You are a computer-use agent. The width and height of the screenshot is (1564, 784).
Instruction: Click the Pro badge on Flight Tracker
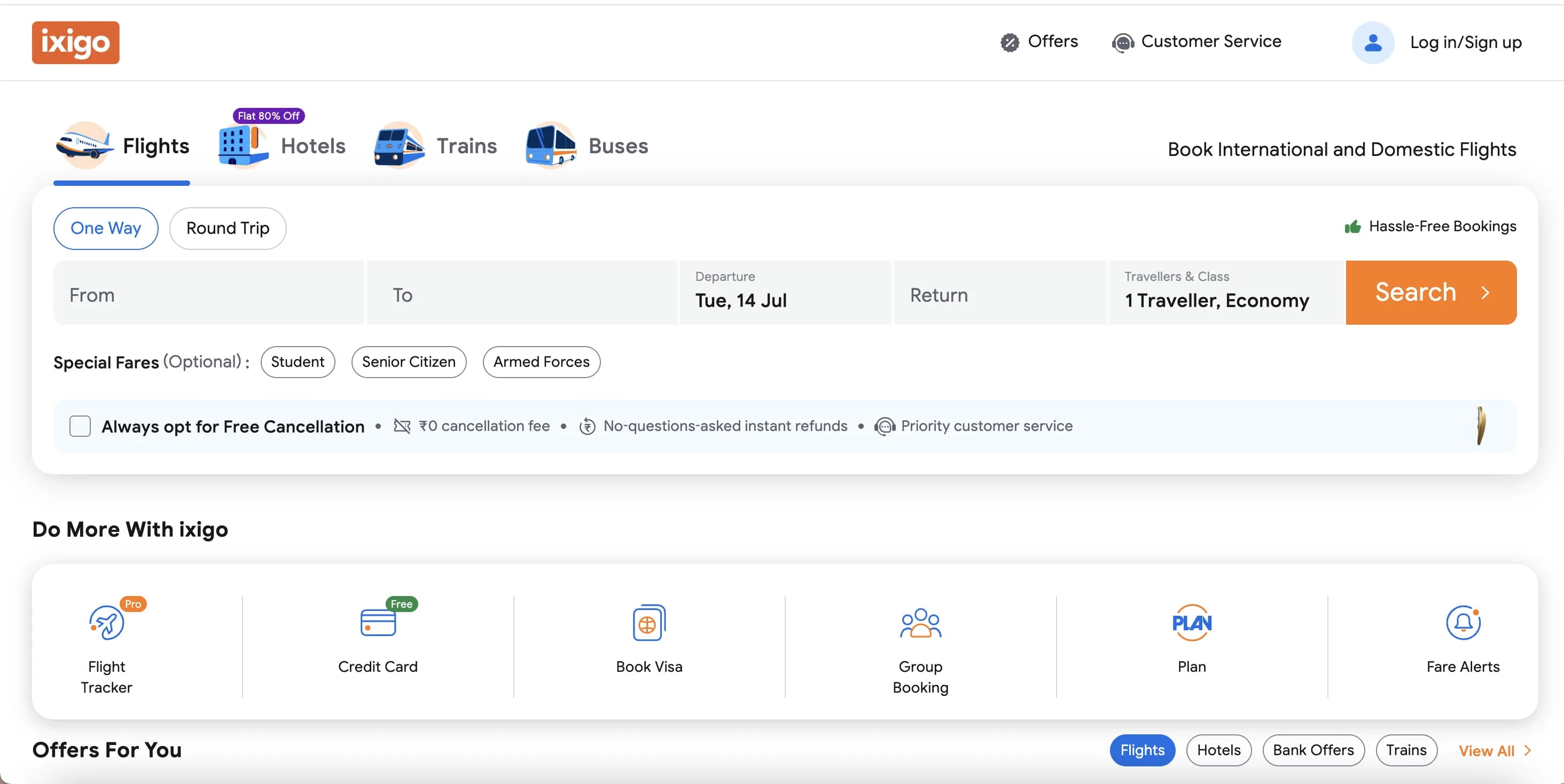133,604
